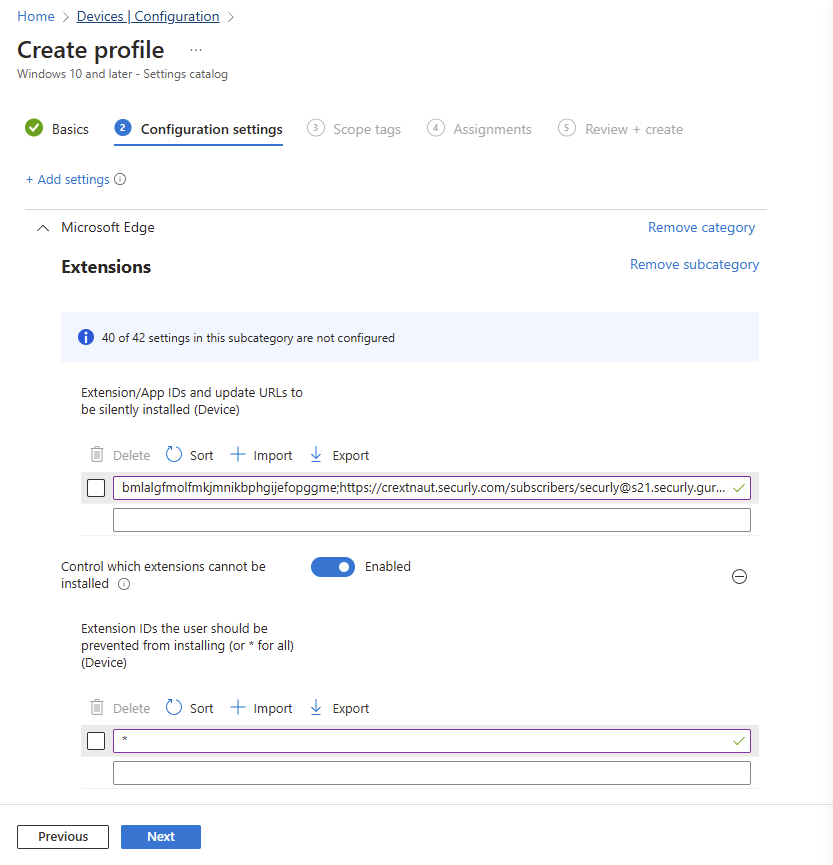
Task: Click the Devices | Configuration breadcrumb link
Action: coord(148,17)
